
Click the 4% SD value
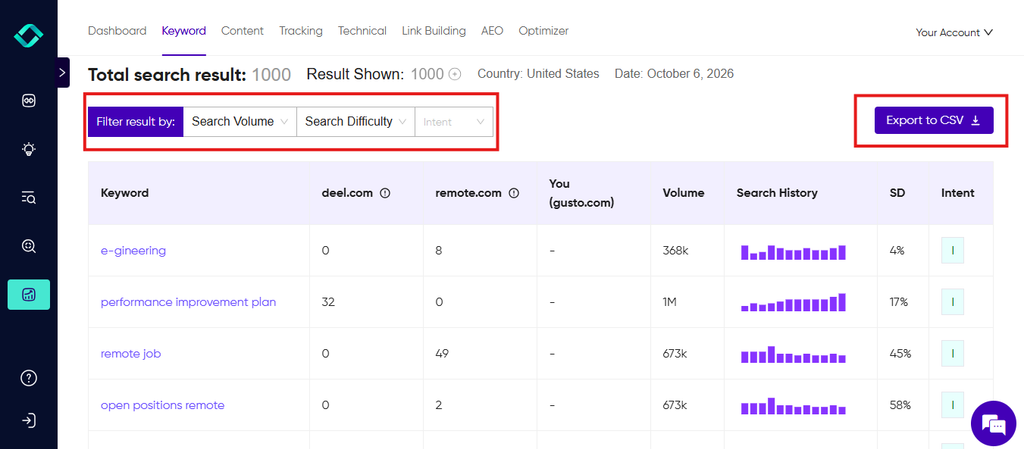(897, 251)
